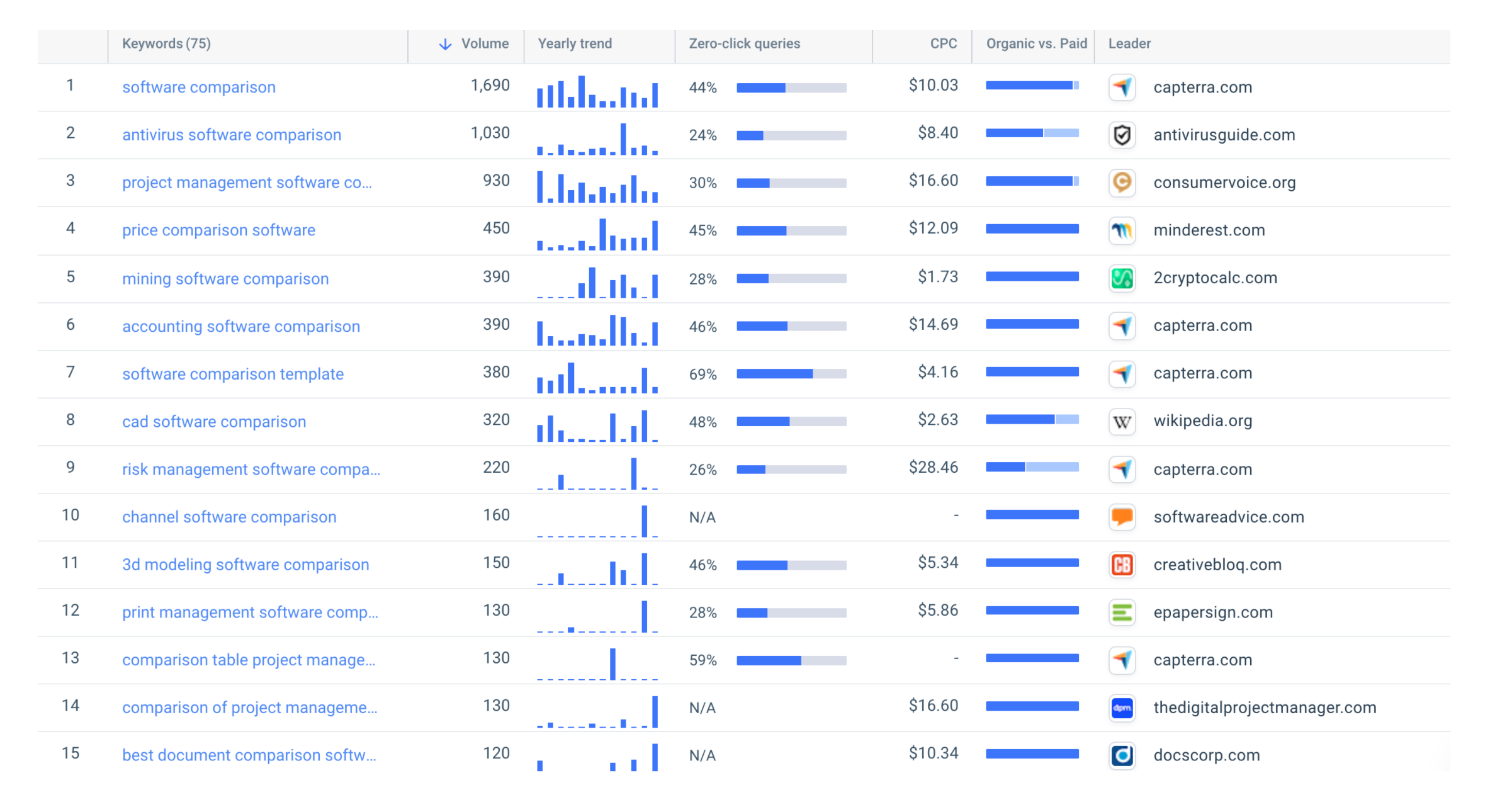Click the 2cryptocalc.com green icon
The image size is (1512, 807).
1122,278
